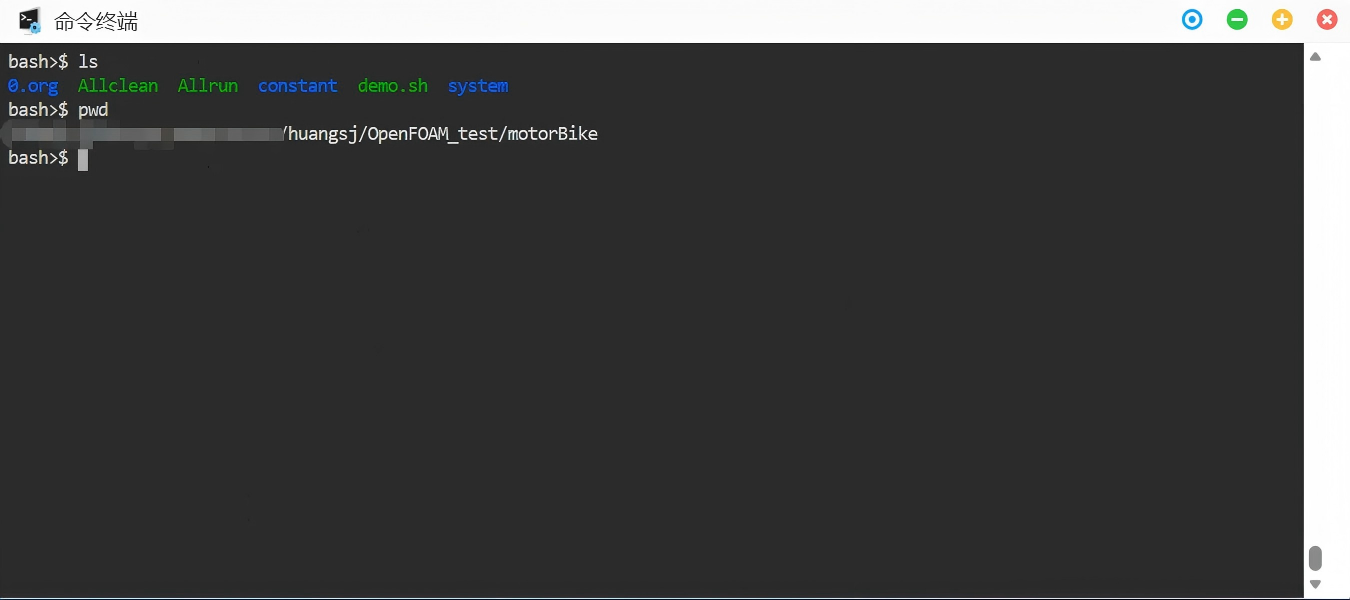This screenshot has height=600, width=1350.
Task: Click the red X close button
Action: (1327, 19)
